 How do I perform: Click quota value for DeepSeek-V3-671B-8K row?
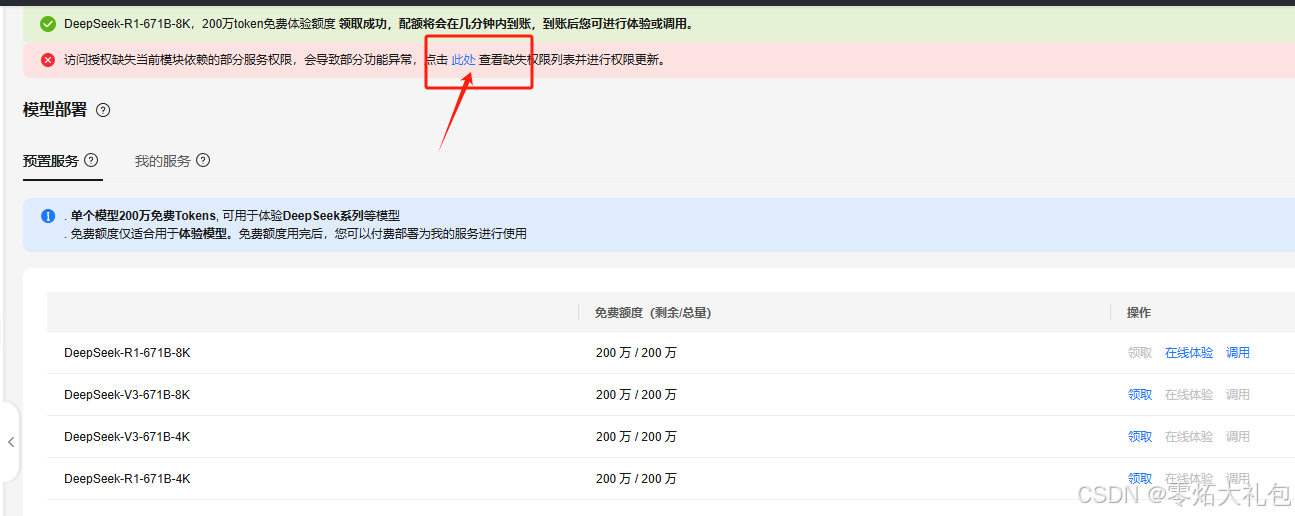[x=636, y=395]
